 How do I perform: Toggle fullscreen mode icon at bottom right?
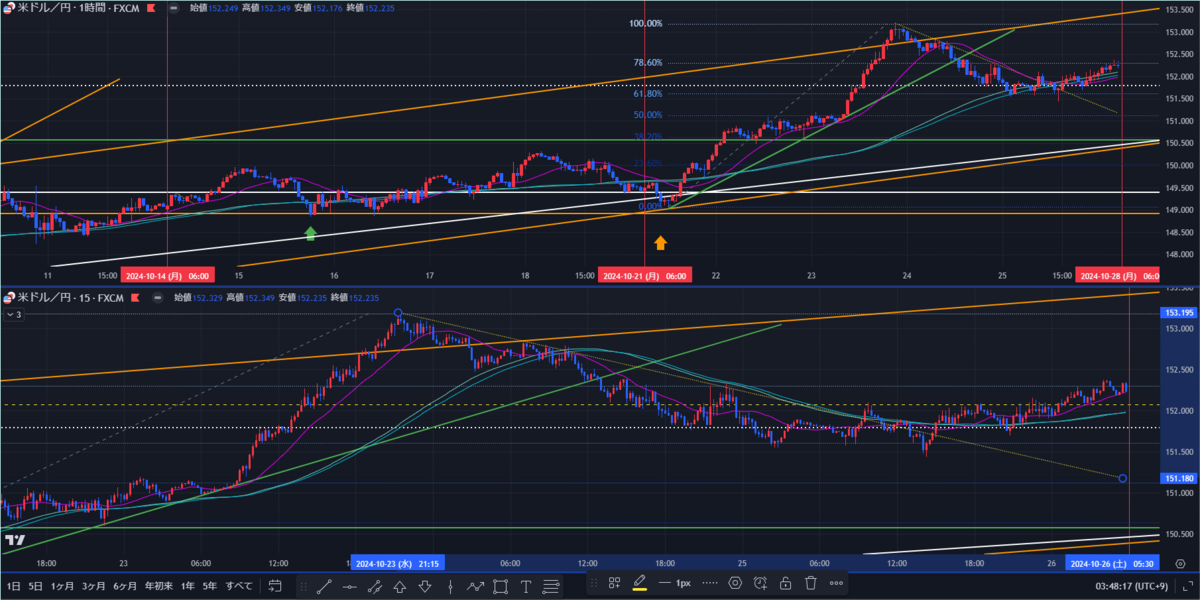point(1188,586)
